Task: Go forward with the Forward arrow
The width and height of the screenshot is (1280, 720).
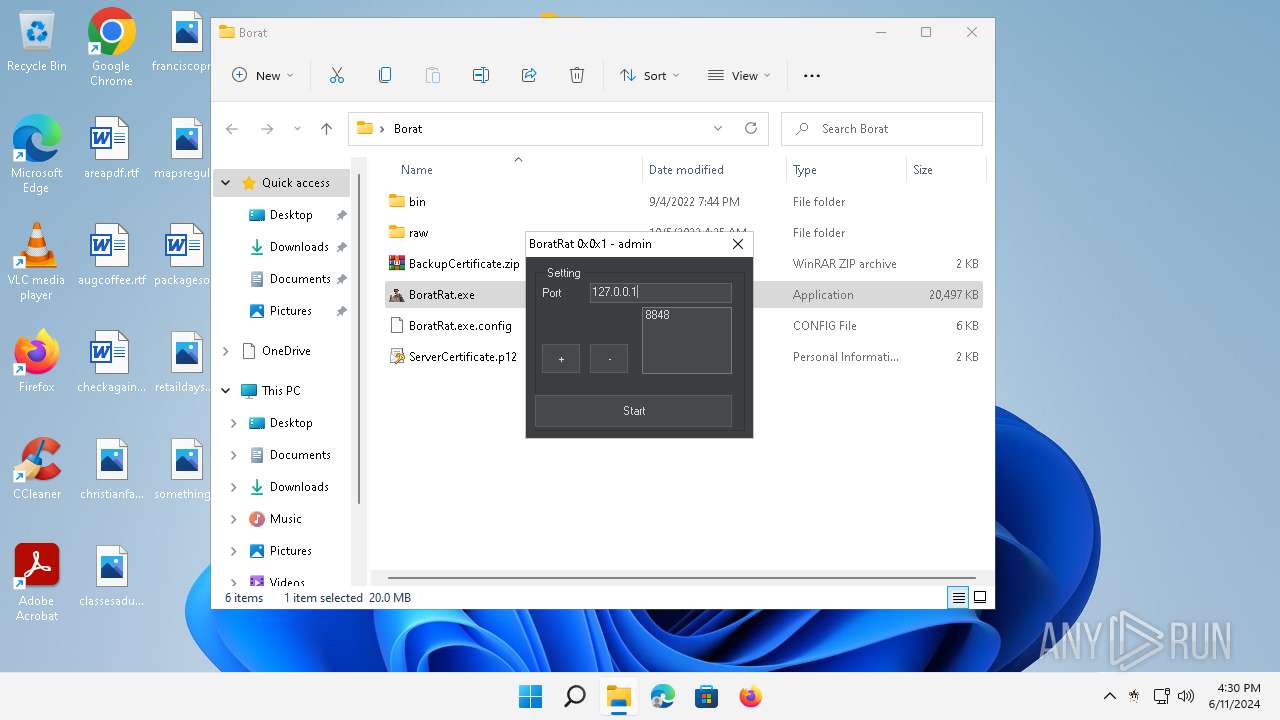Action: 267,129
